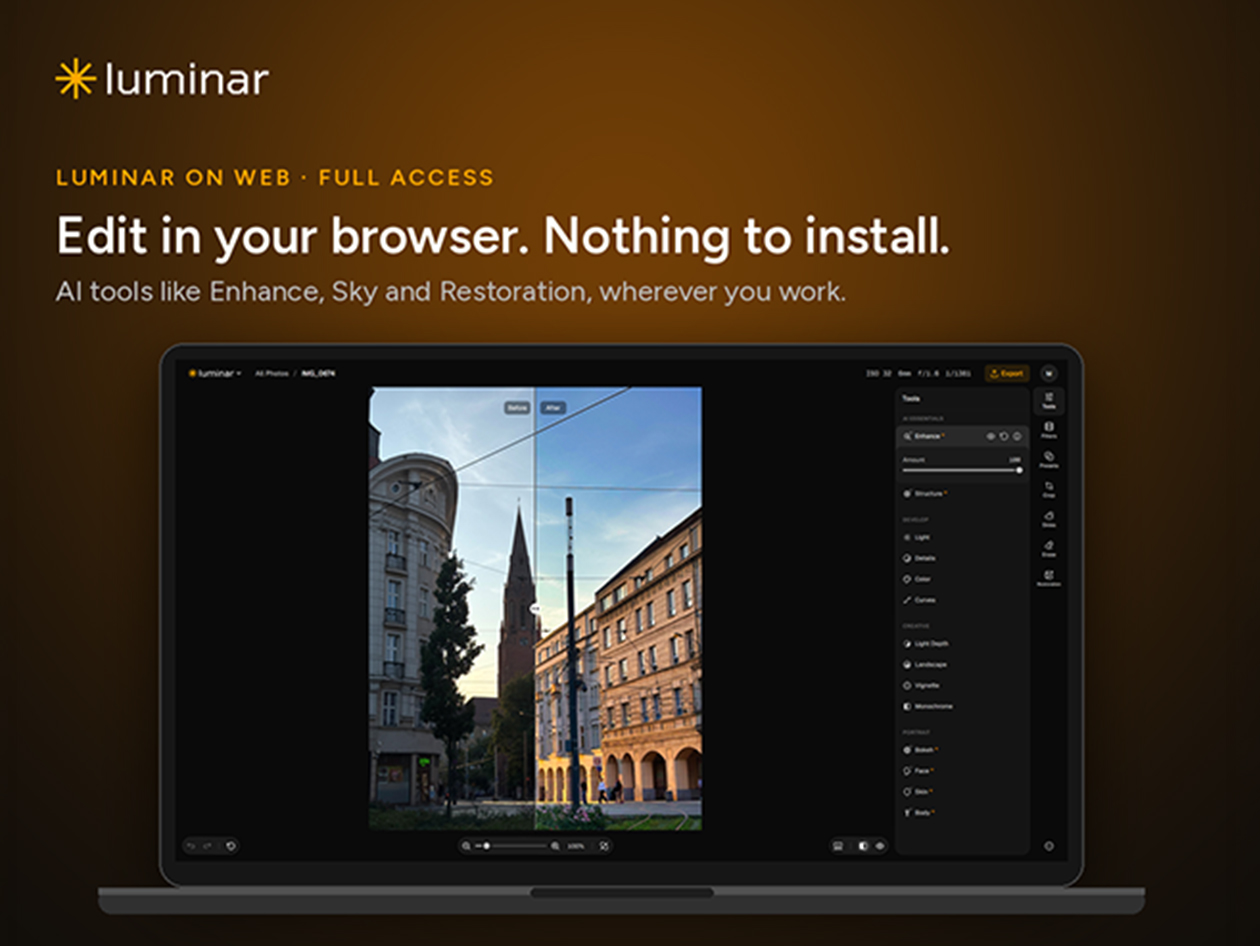Click the After label on photo

[x=553, y=408]
